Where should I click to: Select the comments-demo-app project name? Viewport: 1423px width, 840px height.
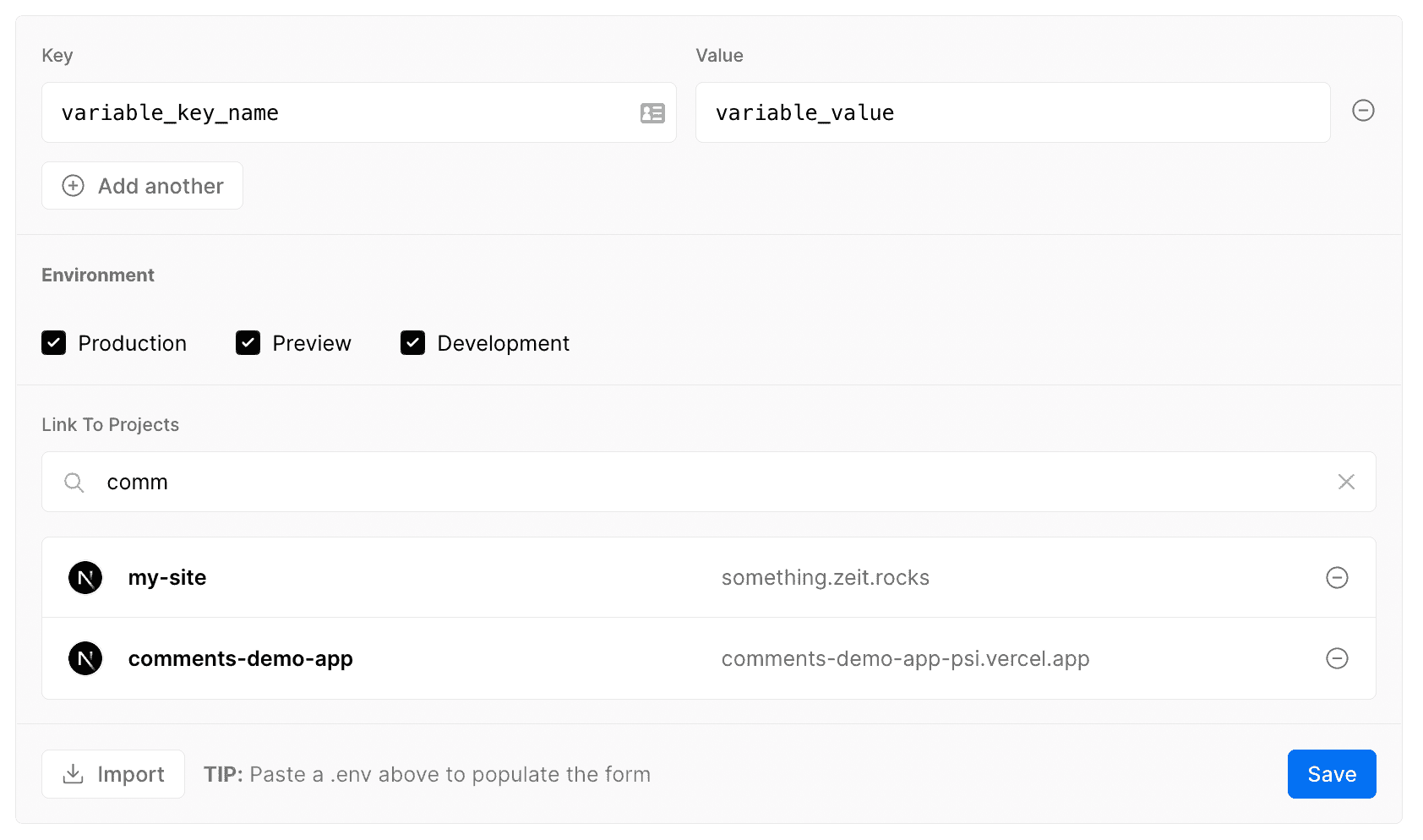pos(241,658)
